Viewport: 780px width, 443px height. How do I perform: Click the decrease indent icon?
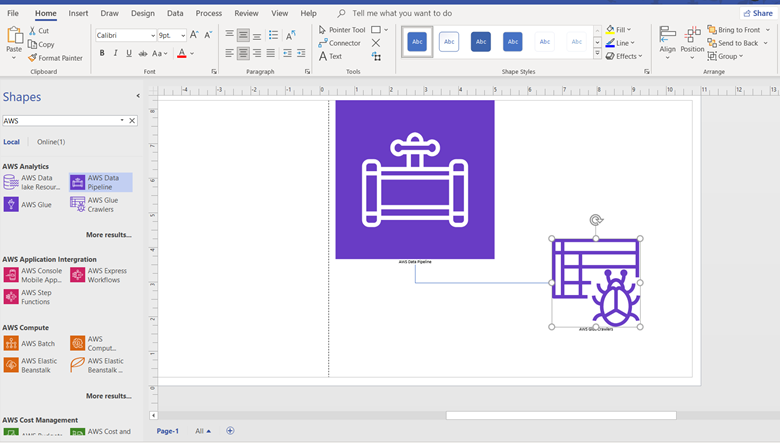click(287, 53)
